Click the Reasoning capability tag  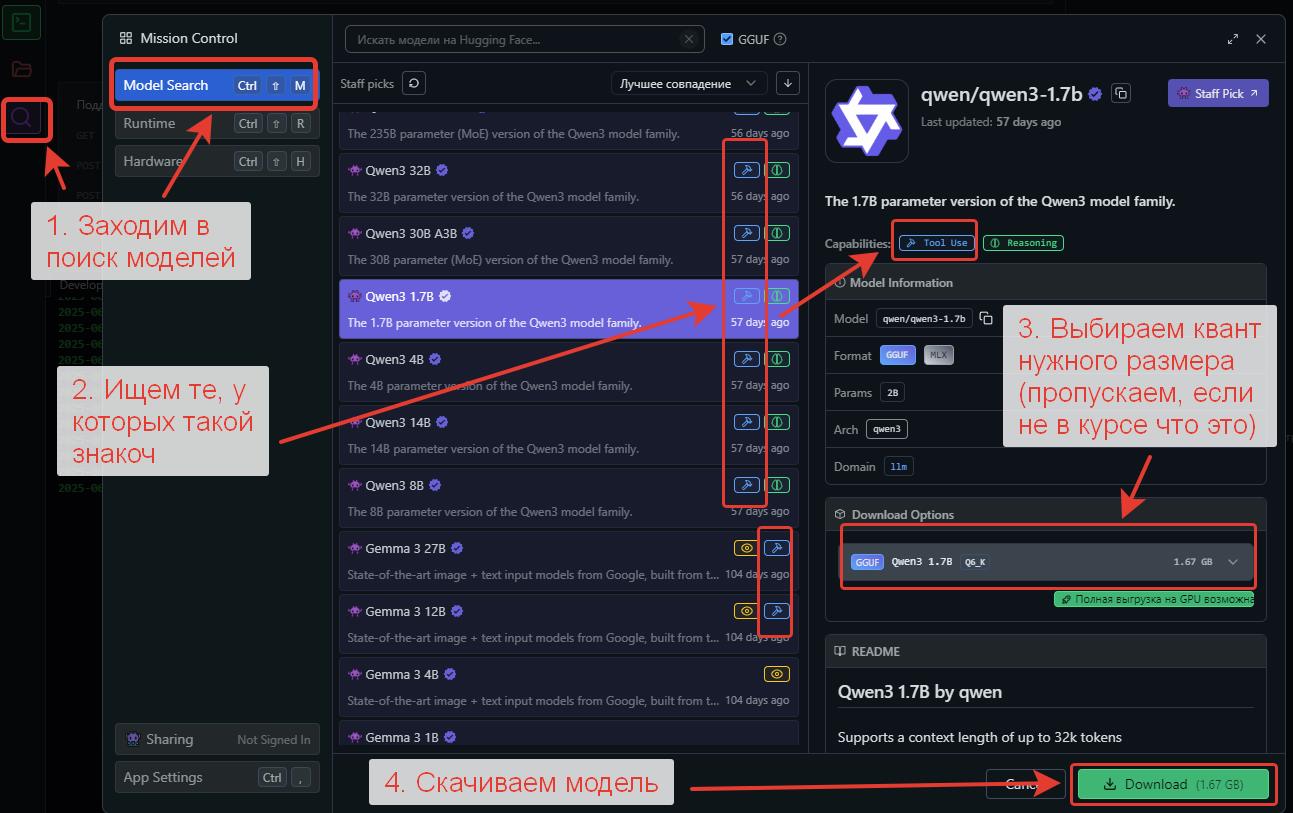click(x=1022, y=243)
